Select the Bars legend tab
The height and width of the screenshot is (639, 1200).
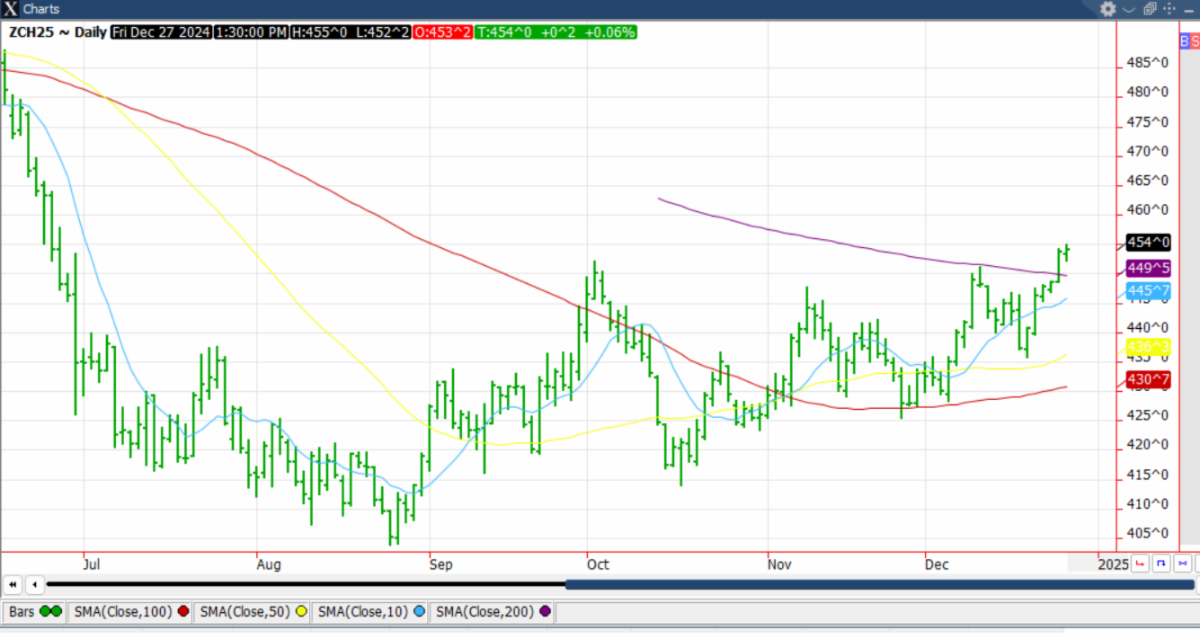click(x=35, y=611)
